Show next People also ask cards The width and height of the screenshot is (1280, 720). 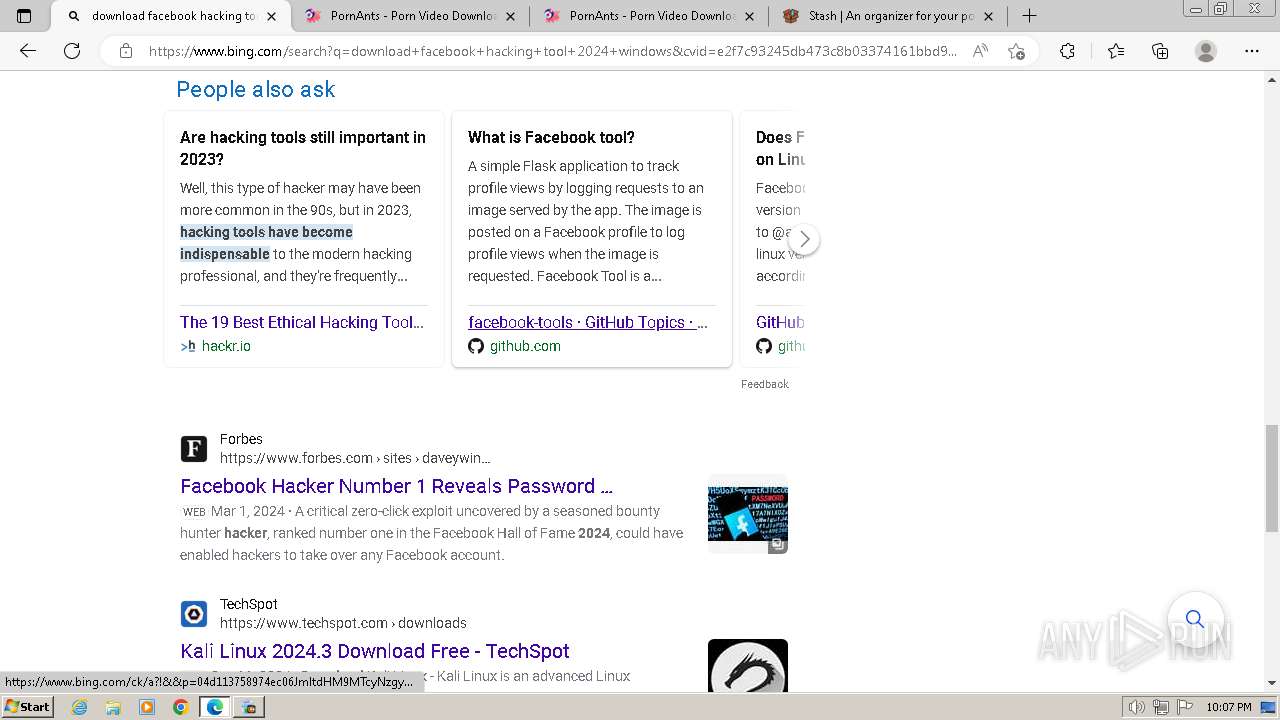[x=804, y=240]
